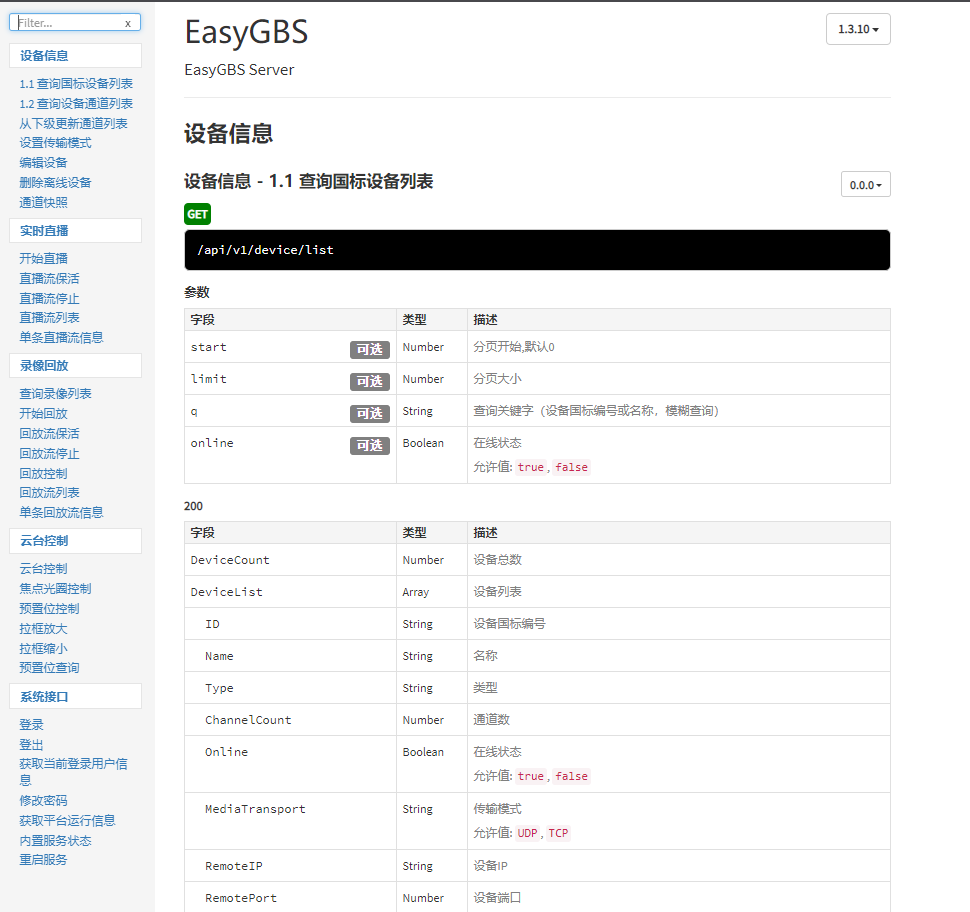
Task: Open 拉框缩小 link
Action: [x=43, y=648]
